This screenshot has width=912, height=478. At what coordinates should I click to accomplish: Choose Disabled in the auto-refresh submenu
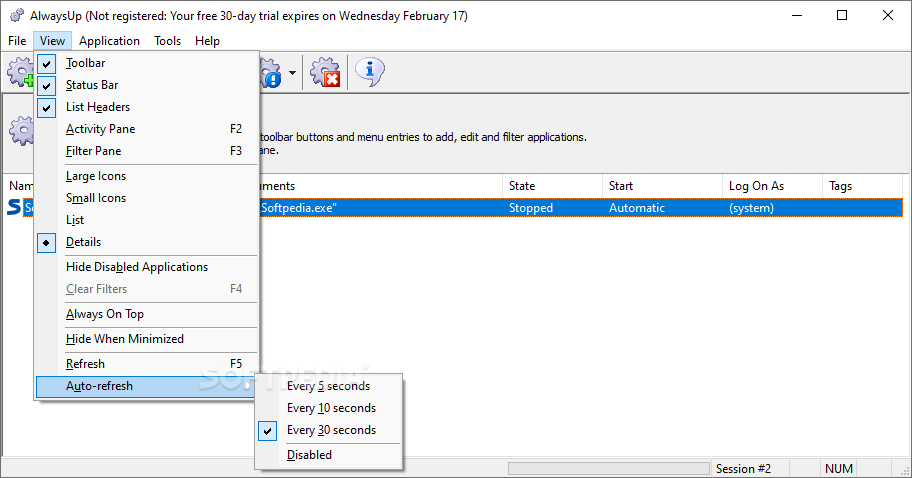coord(309,455)
